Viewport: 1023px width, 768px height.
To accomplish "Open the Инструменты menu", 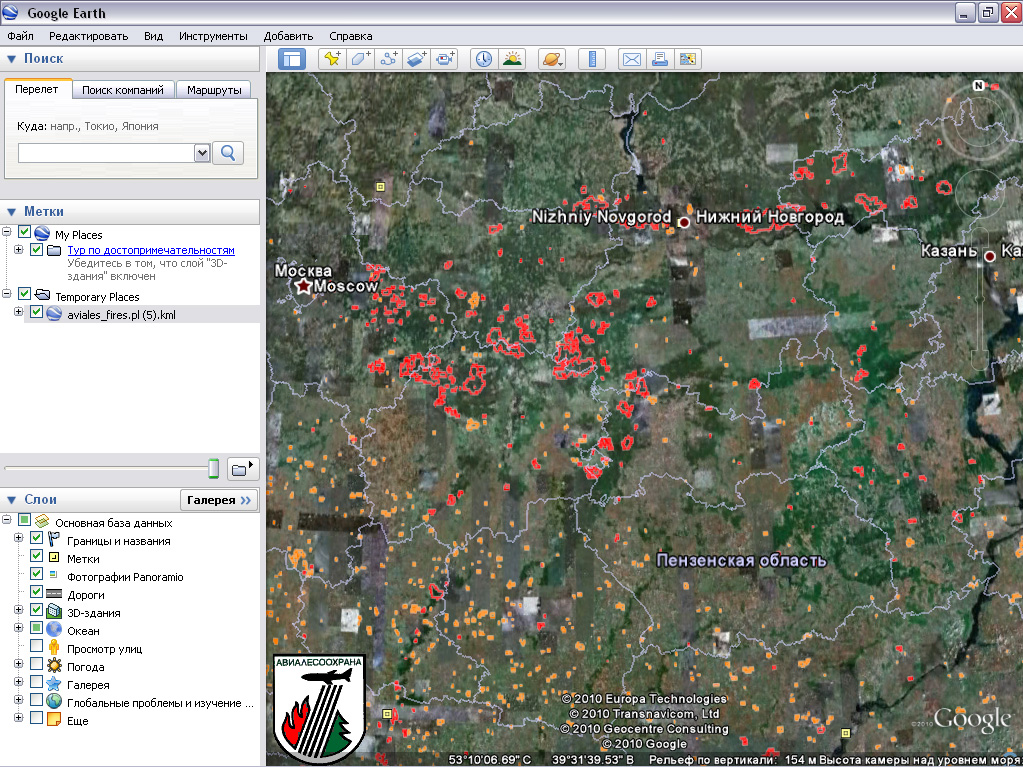I will tap(213, 36).
